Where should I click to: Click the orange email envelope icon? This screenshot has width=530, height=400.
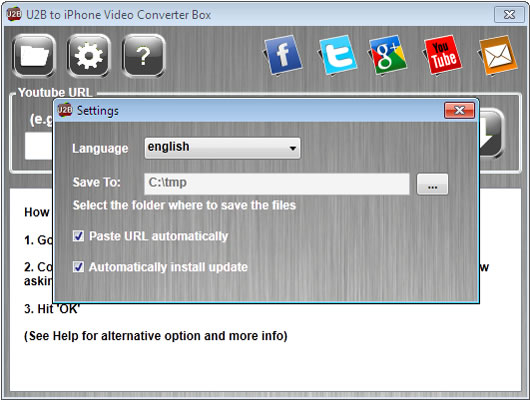(x=498, y=55)
